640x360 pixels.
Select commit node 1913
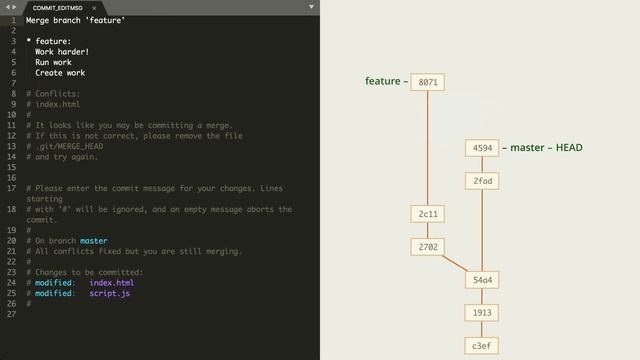482,313
